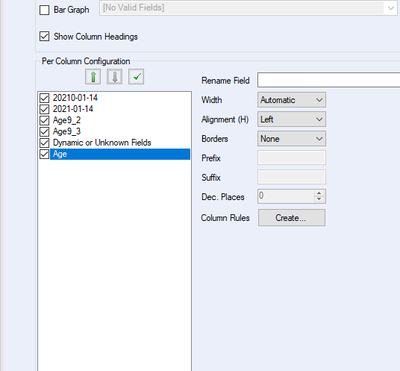Image resolution: width=400 pixels, height=371 pixels.
Task: Open the Bar Graph field dropdown
Action: pyautogui.click(x=248, y=8)
